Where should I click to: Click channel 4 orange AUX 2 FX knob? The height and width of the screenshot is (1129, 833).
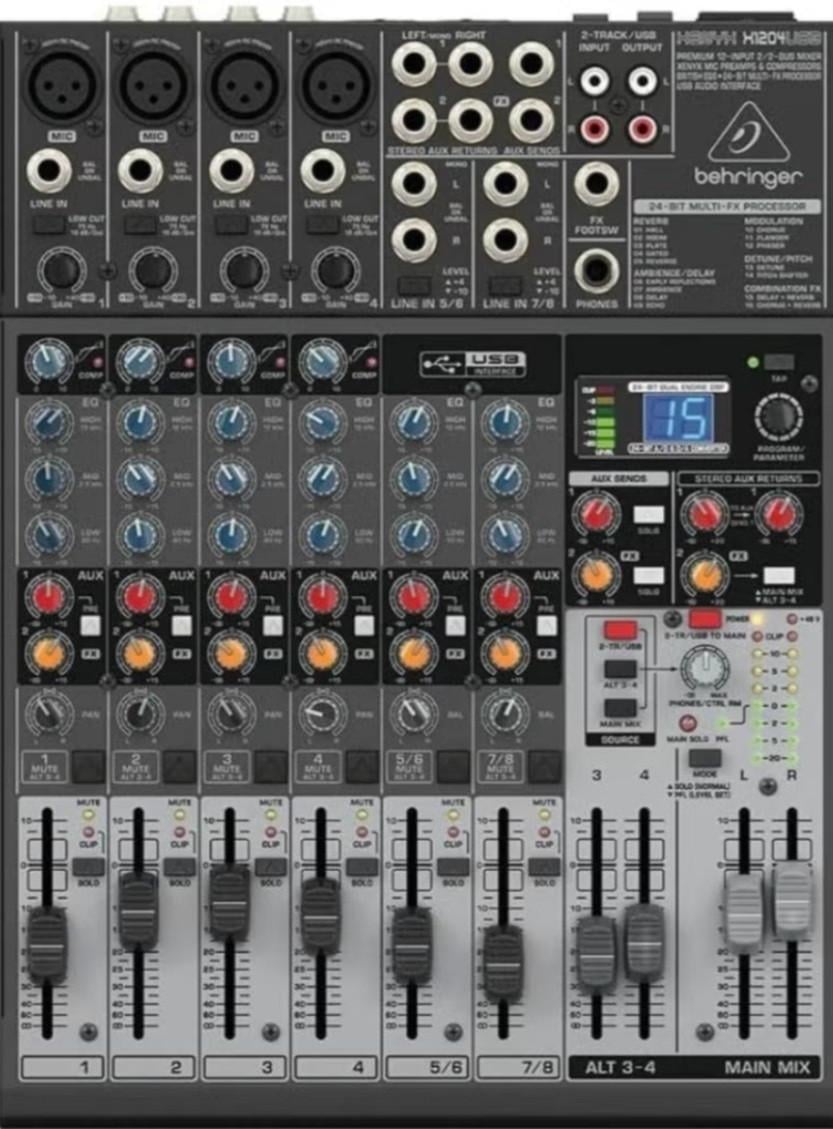coord(323,653)
